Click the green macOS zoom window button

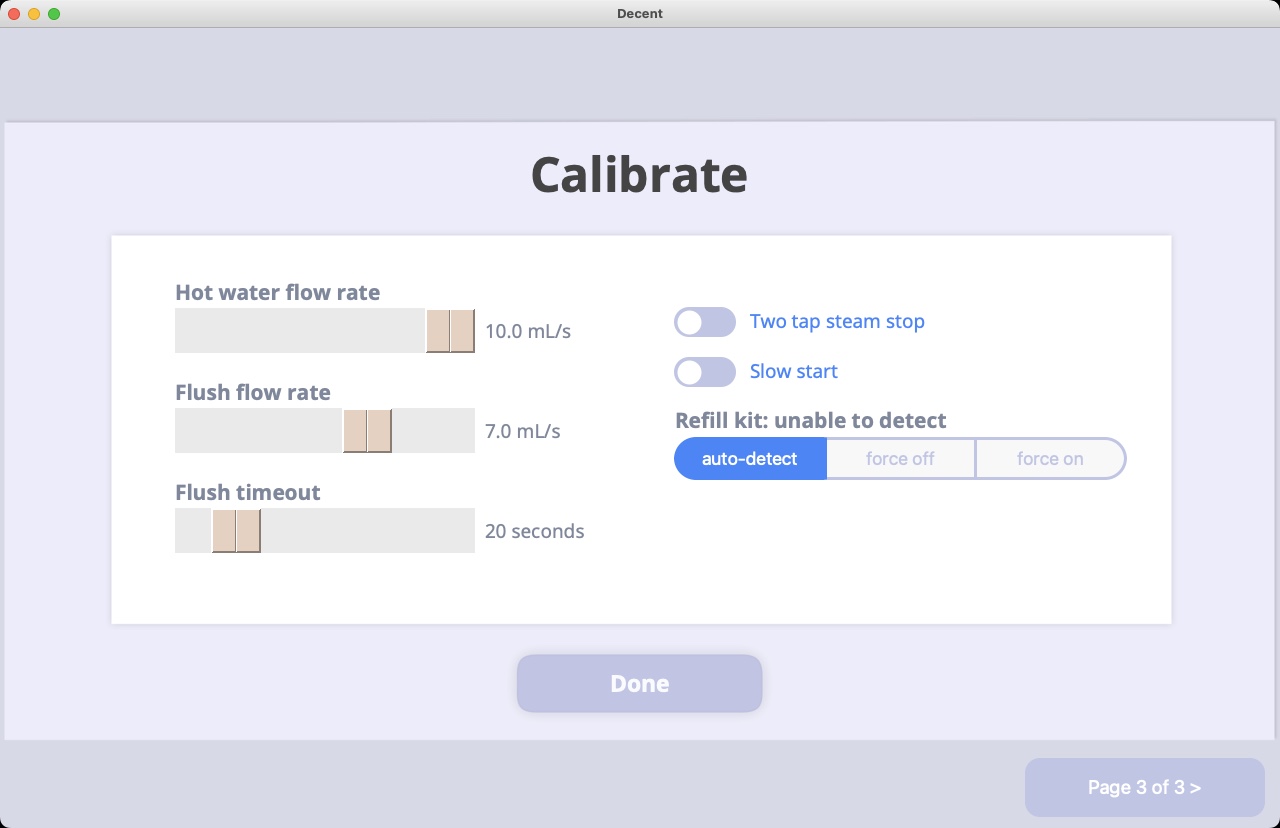point(54,14)
